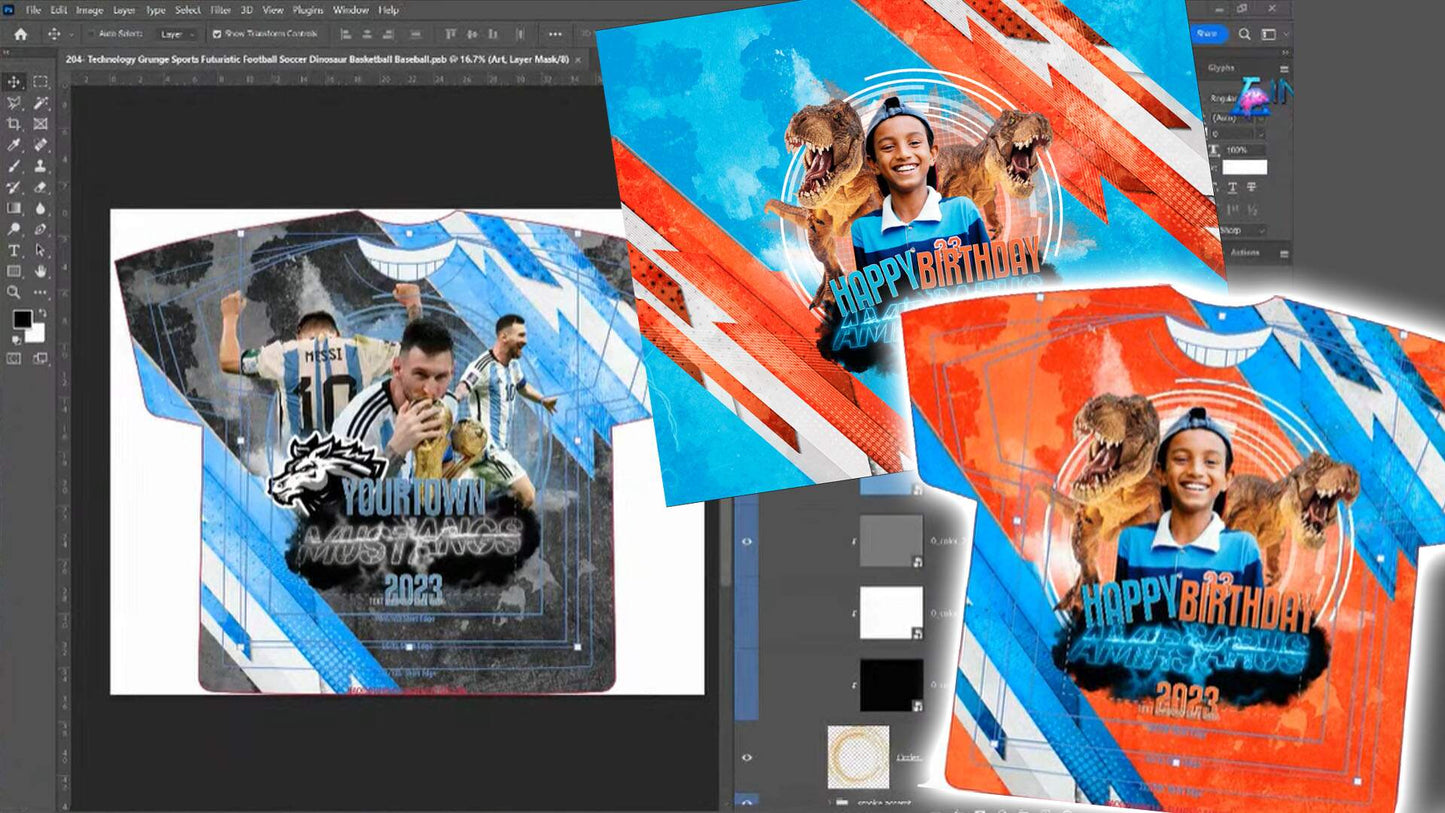This screenshot has height=813, width=1445.
Task: Click the search magnifier icon near Share
Action: (1245, 34)
